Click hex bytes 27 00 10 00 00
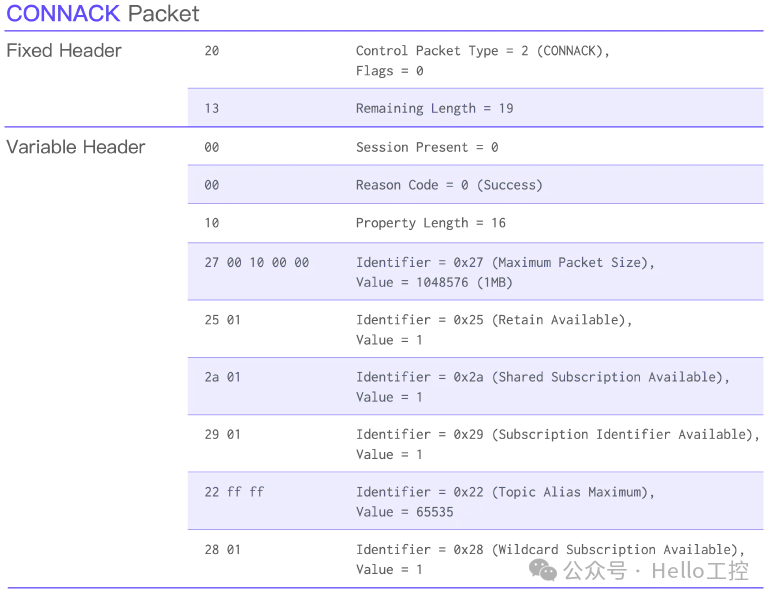The image size is (773, 601). (x=257, y=262)
